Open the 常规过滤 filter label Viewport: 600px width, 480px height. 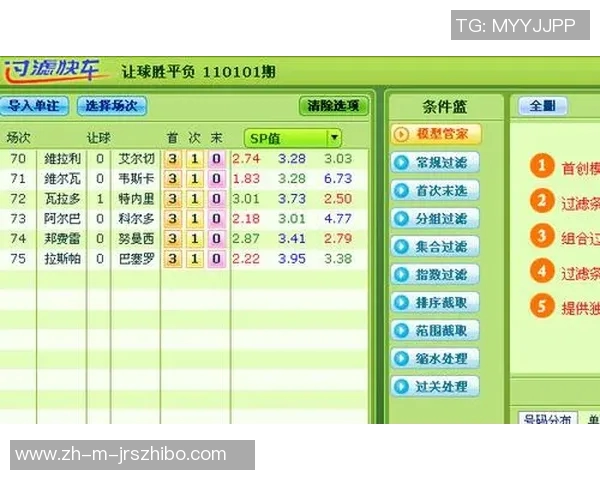point(442,163)
